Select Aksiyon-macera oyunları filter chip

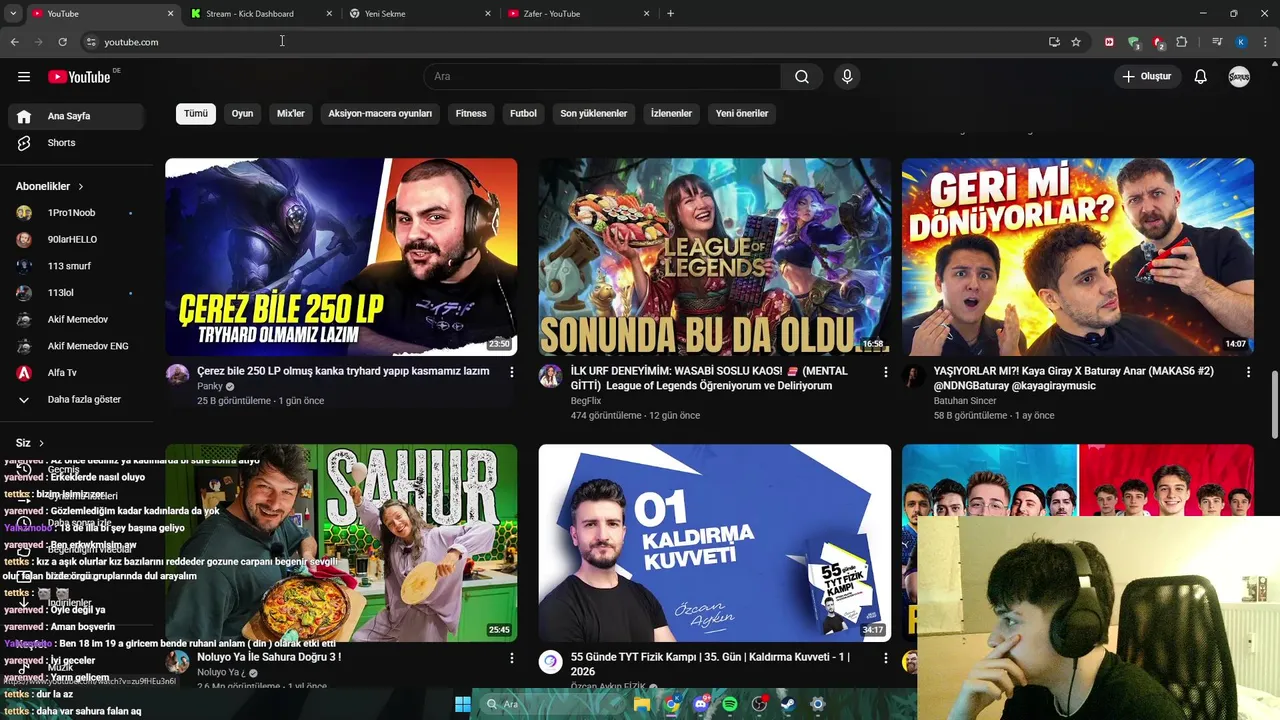point(380,113)
